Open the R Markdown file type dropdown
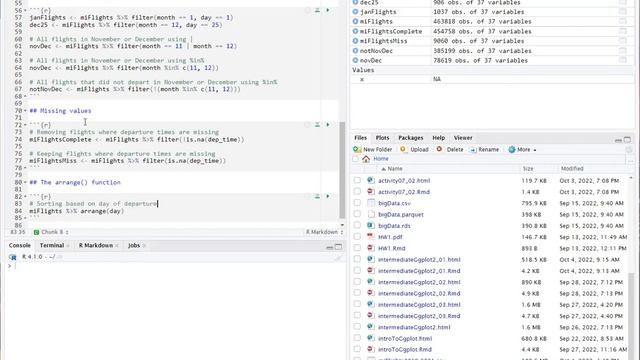Screen dimensions: 640x360 (324, 232)
